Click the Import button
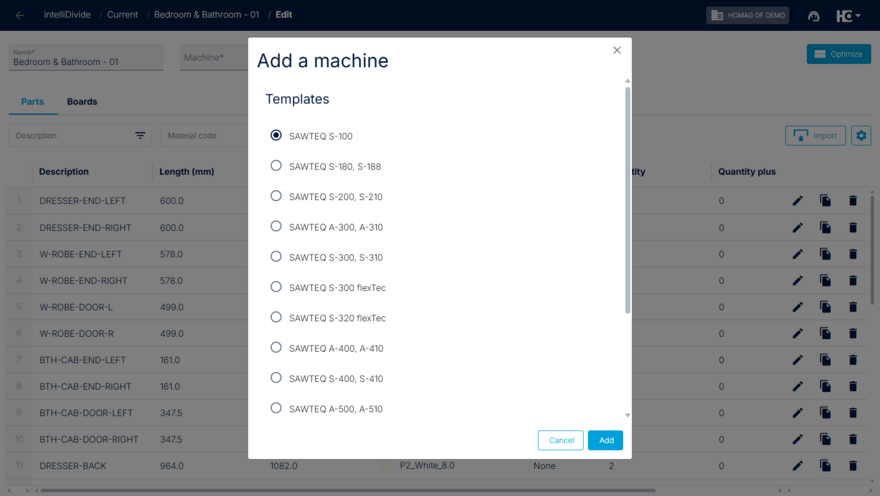This screenshot has height=496, width=880. (x=815, y=136)
